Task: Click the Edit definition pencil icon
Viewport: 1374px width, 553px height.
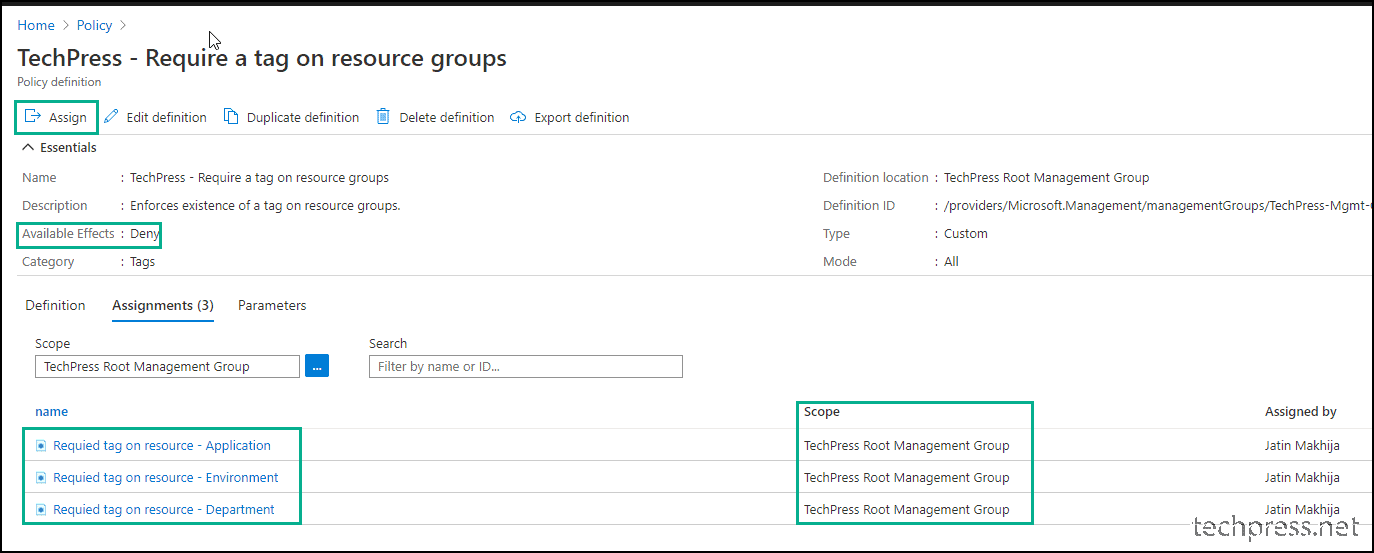Action: 111,117
